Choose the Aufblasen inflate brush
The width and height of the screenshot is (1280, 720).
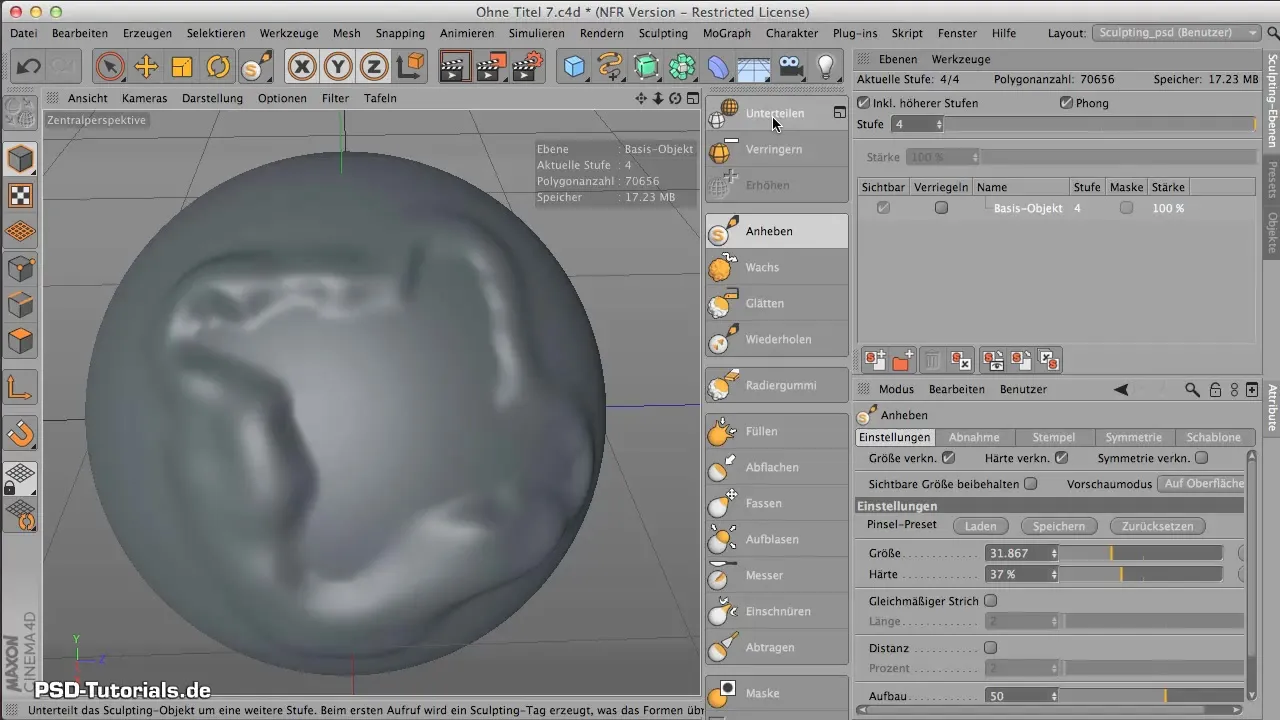pyautogui.click(x=776, y=539)
